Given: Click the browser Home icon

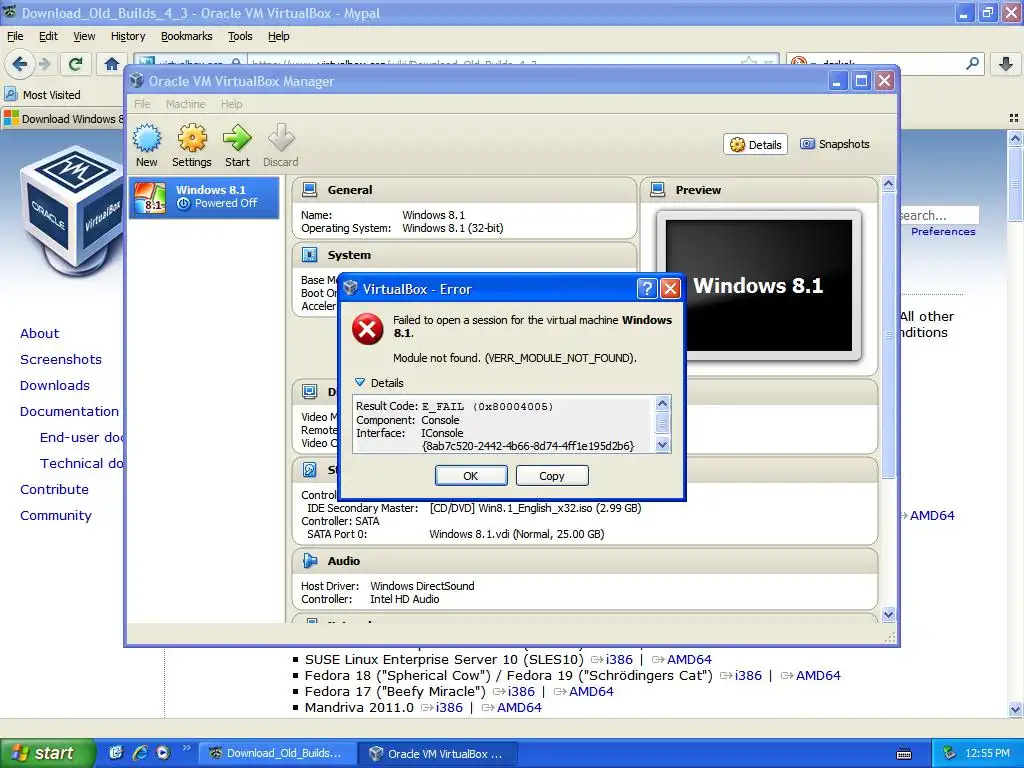Looking at the screenshot, I should [112, 64].
